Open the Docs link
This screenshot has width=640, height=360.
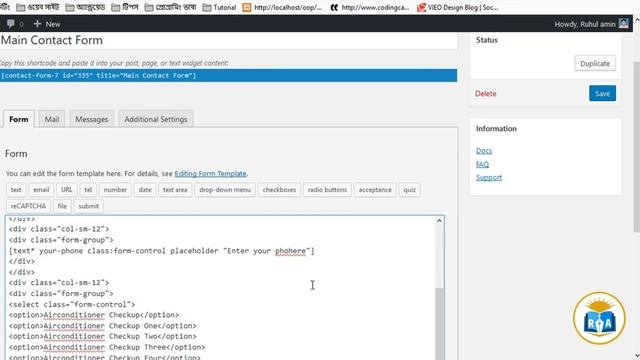484,151
